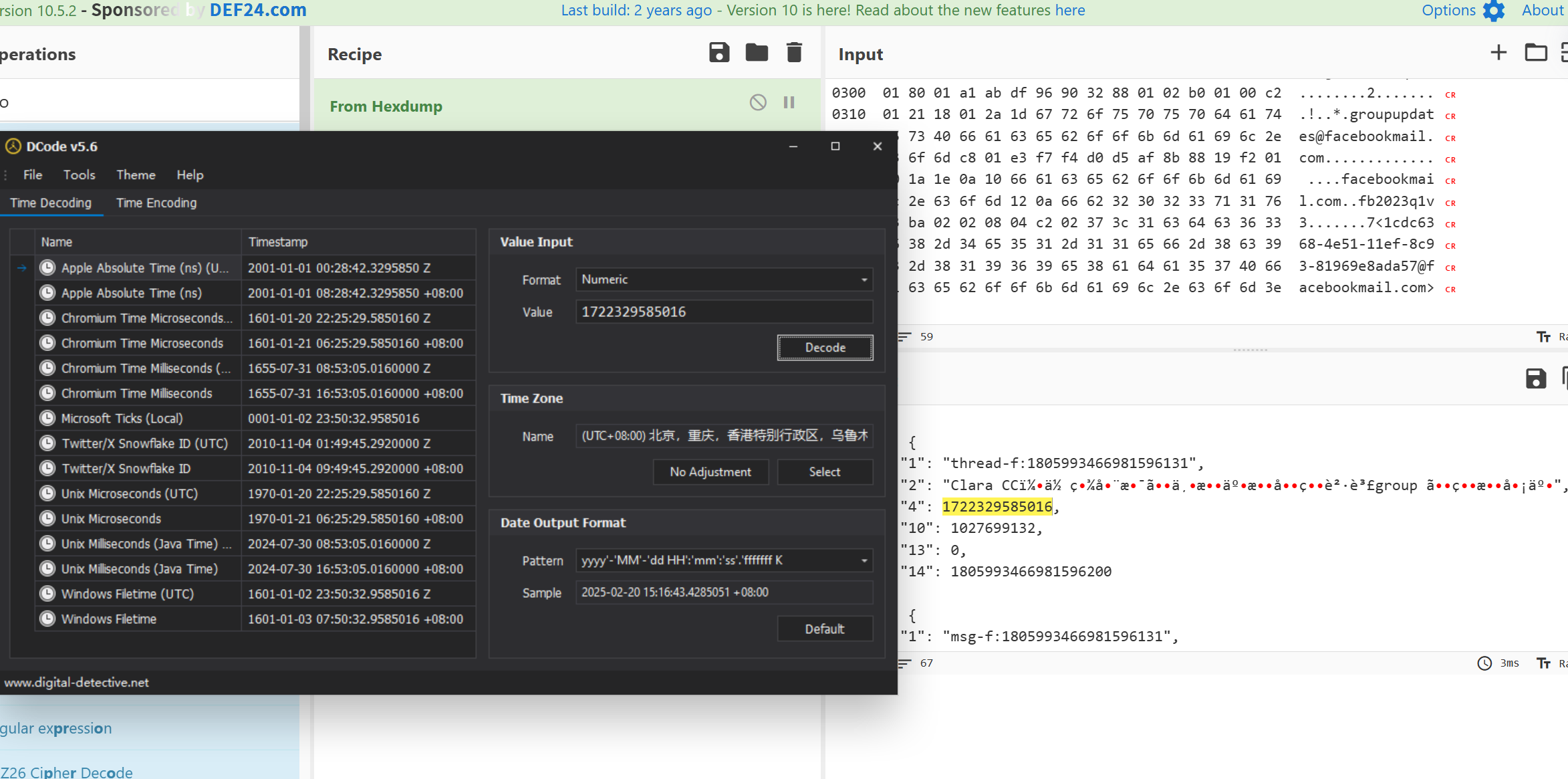Click the No Adjustment button

pyautogui.click(x=710, y=472)
